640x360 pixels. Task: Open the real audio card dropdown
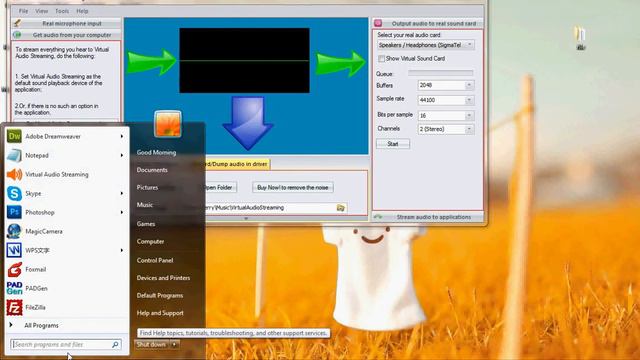click(469, 45)
